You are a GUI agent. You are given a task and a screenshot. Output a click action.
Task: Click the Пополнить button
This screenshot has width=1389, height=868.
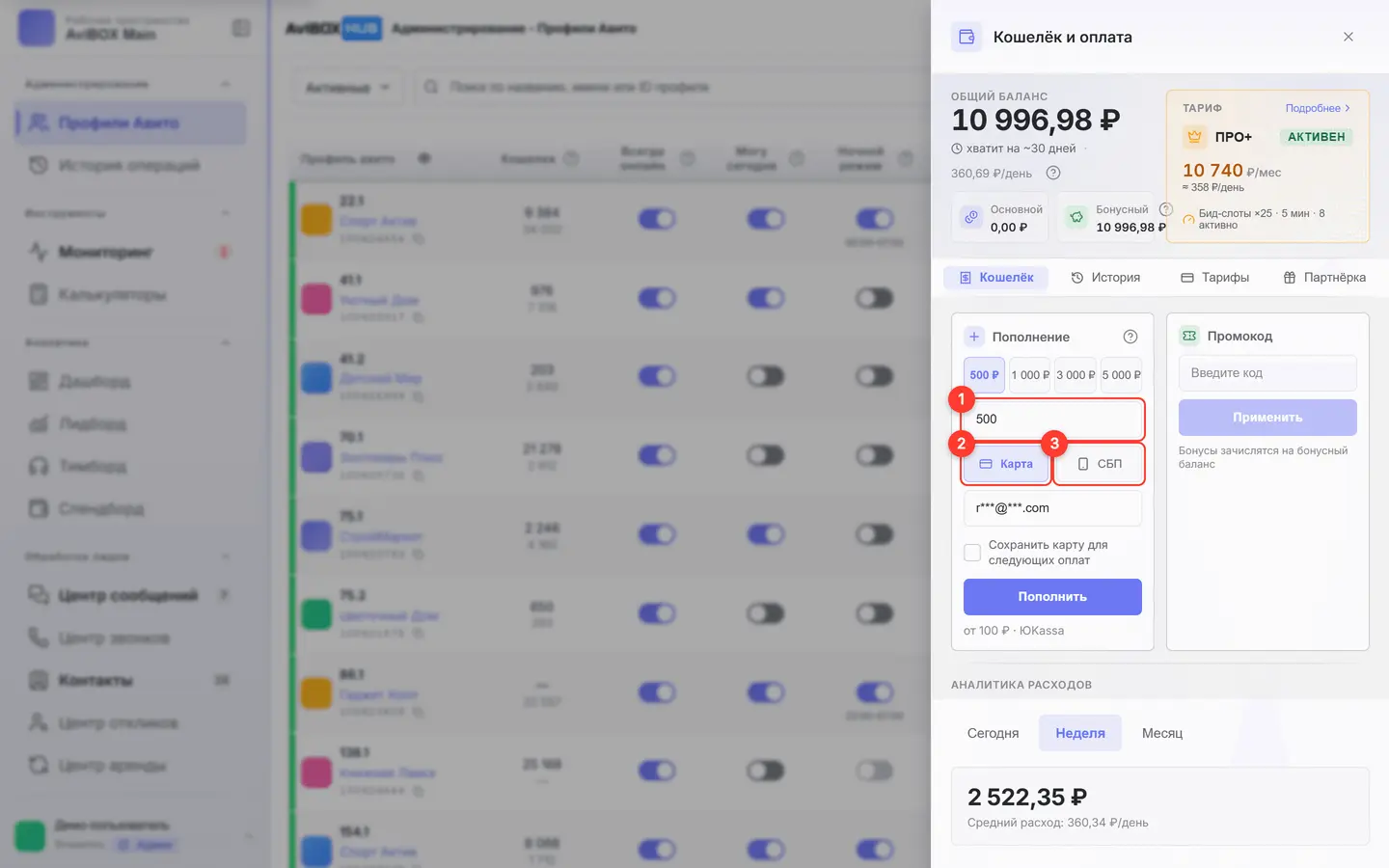(x=1052, y=597)
